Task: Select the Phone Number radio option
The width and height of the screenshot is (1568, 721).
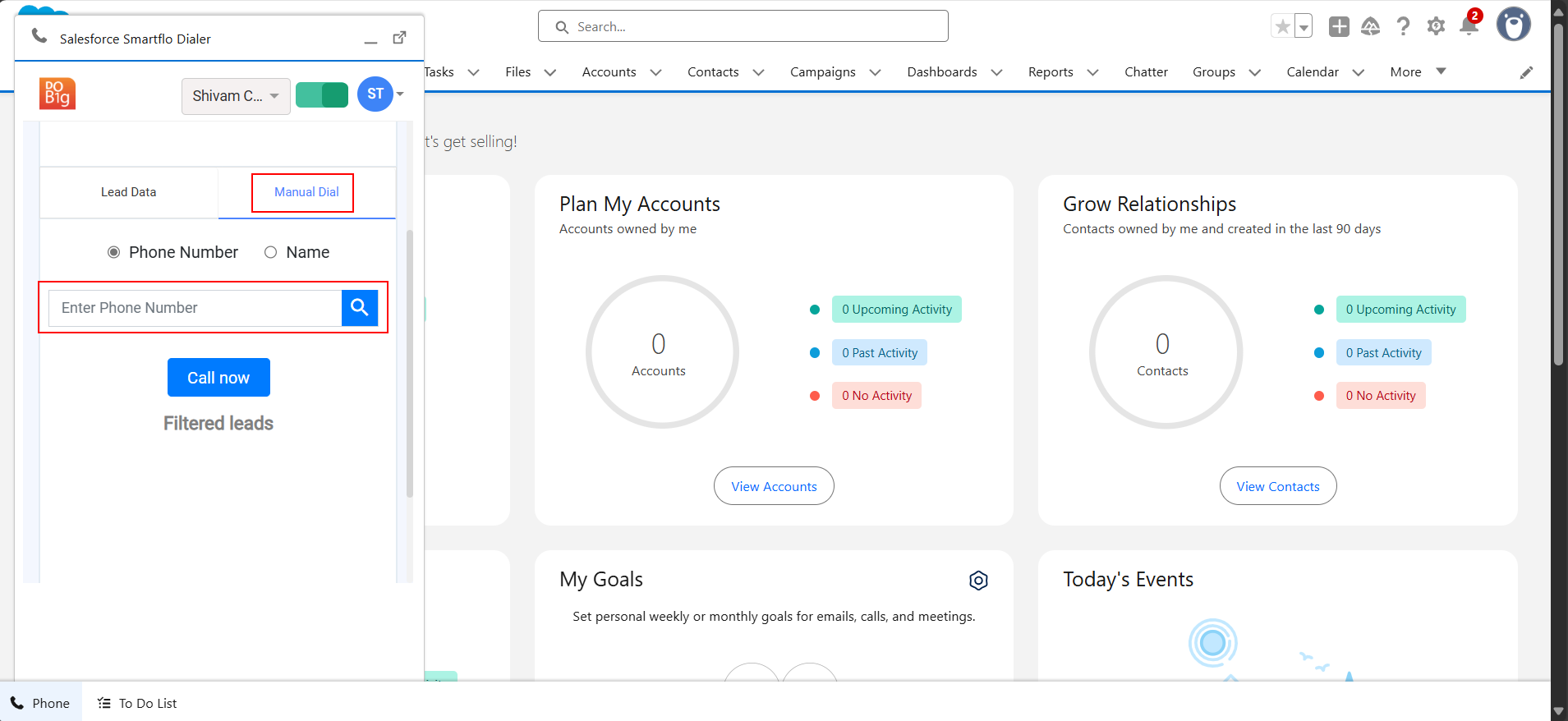Action: [114, 252]
